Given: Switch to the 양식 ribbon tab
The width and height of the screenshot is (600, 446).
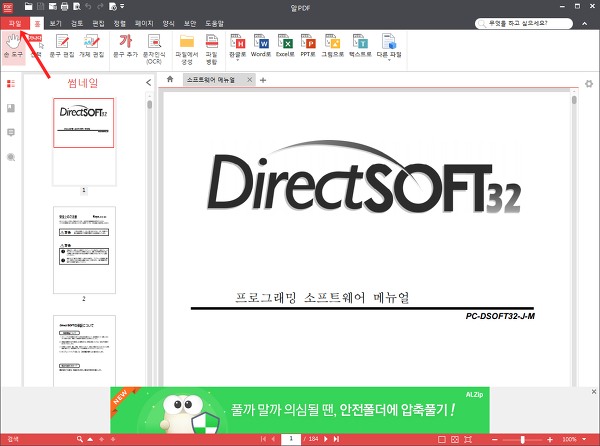Looking at the screenshot, I should (x=168, y=23).
